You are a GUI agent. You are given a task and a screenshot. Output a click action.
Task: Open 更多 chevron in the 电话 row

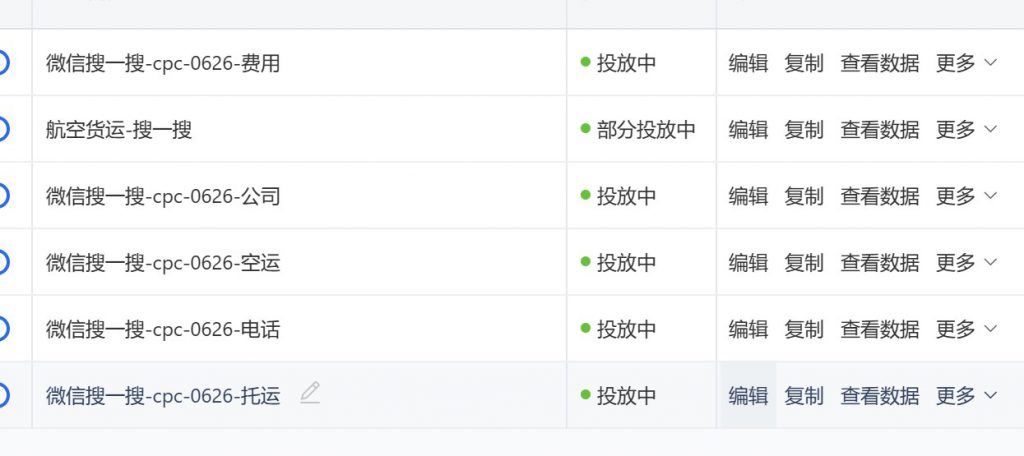tap(990, 329)
